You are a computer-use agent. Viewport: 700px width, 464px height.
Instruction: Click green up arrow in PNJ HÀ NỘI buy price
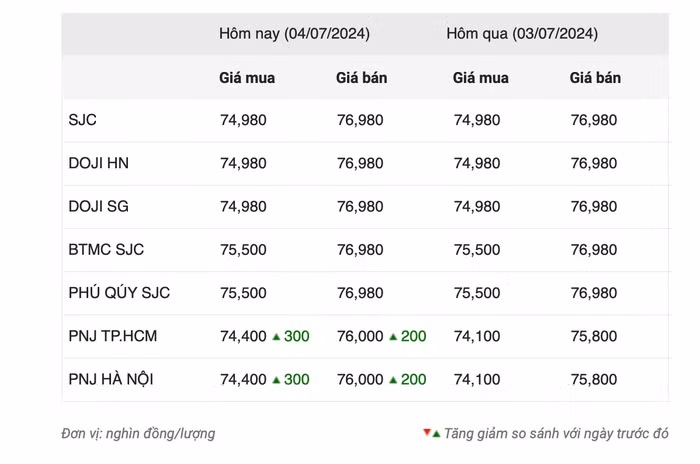276,380
